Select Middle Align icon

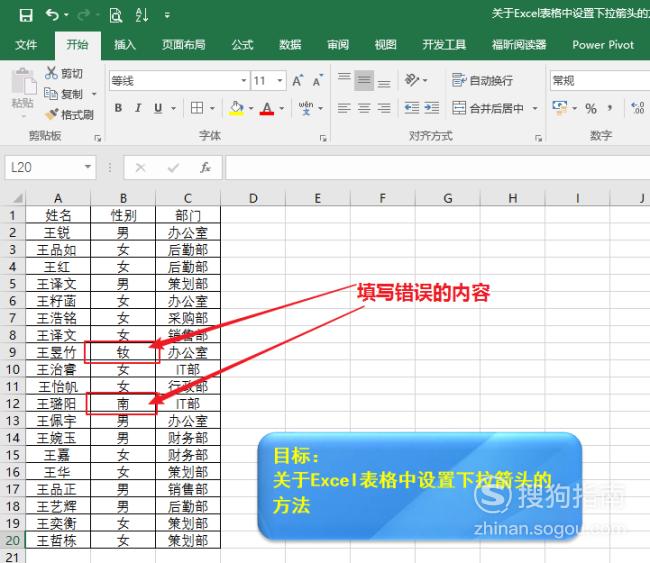click(364, 80)
